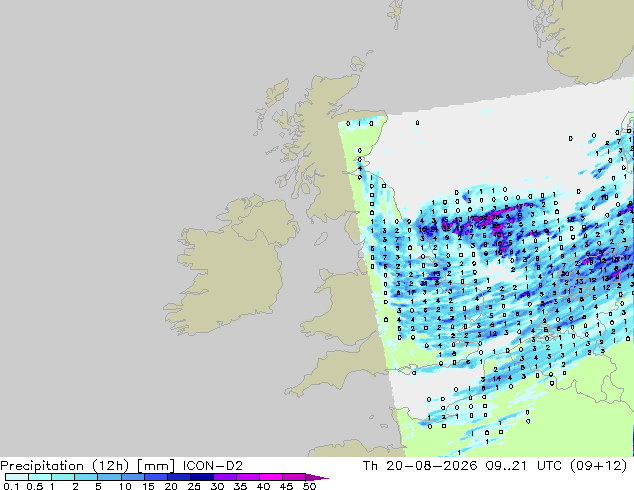Select the legend swatch between 25 and 30
634x490 pixels.
coord(202,477)
